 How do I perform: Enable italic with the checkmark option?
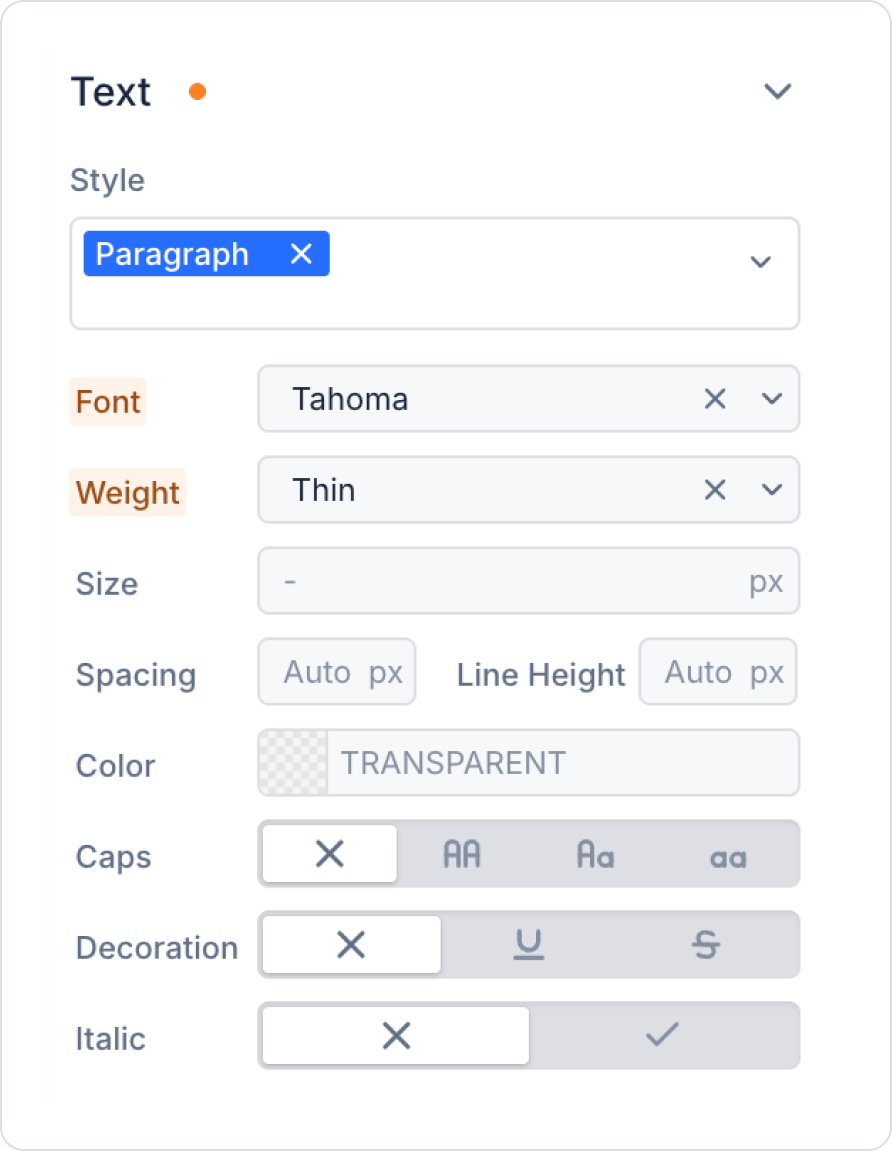click(662, 1036)
